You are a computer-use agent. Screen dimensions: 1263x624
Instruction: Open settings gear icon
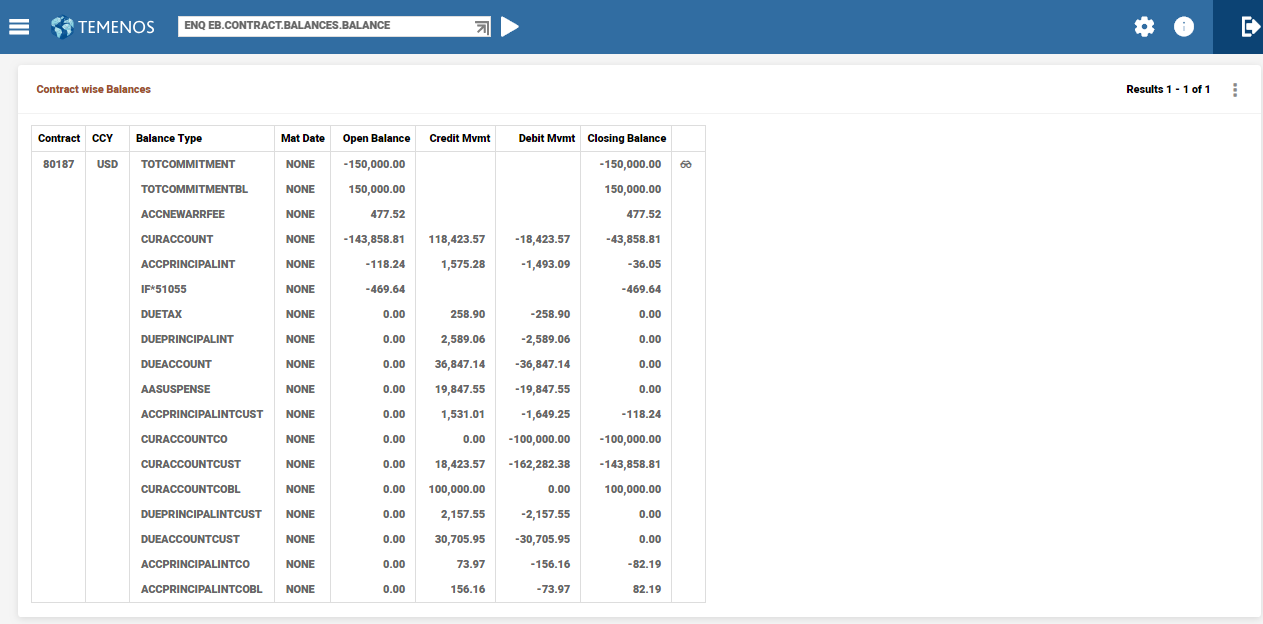[x=1144, y=27]
